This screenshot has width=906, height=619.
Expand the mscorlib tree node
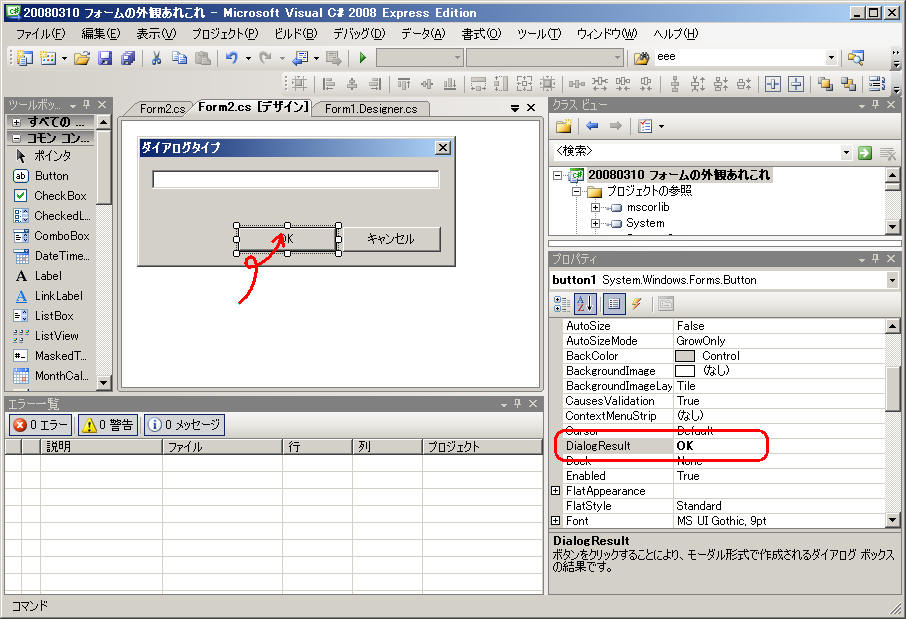coord(596,207)
